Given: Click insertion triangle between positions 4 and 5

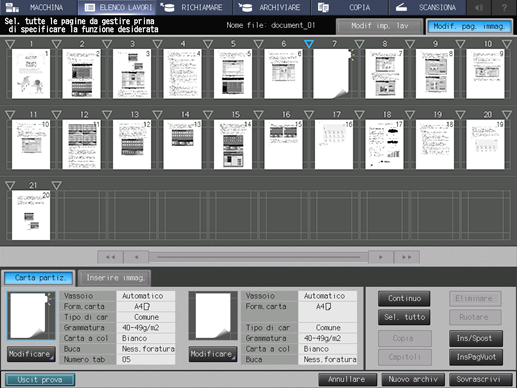Looking at the screenshot, I should [208, 44].
